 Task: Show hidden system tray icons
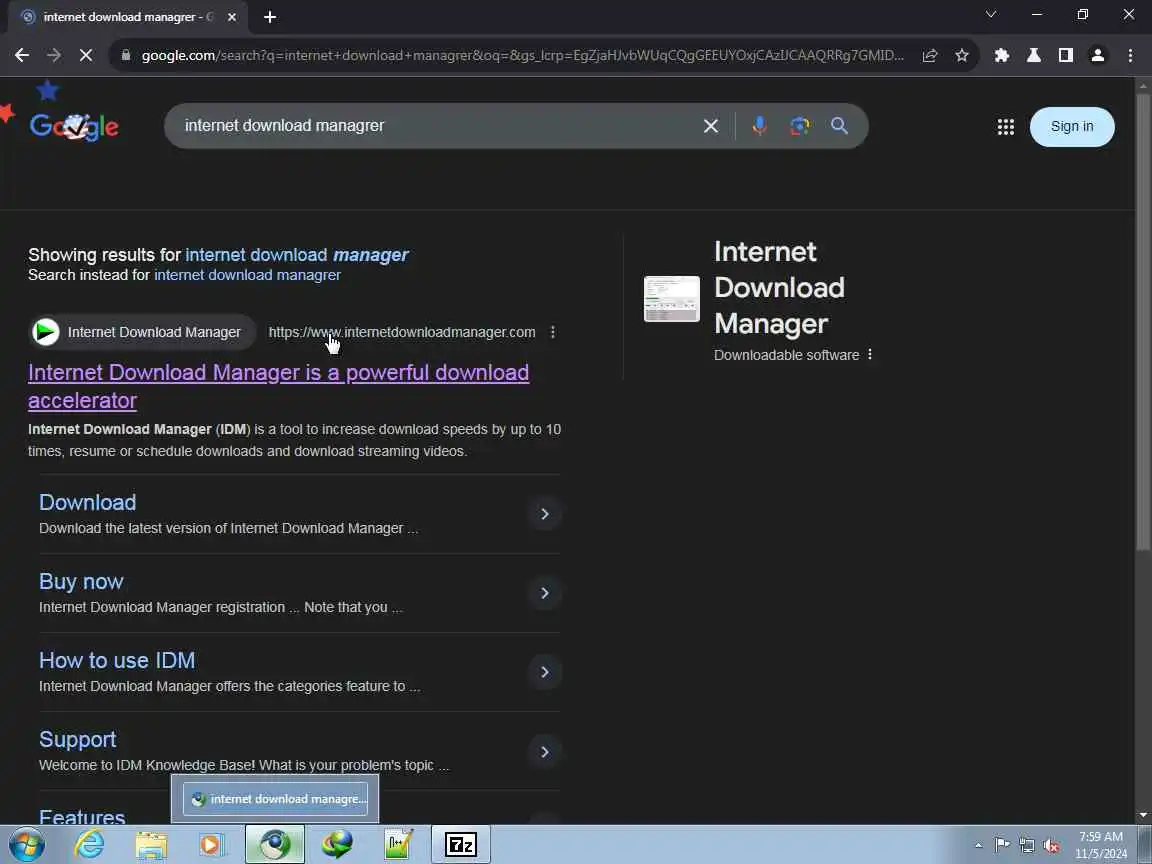[x=979, y=846]
